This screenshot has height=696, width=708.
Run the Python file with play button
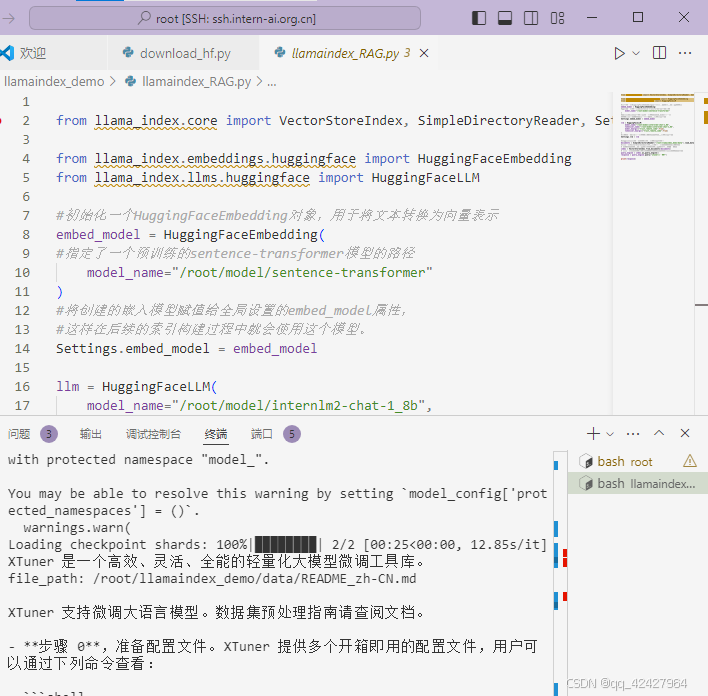pos(619,53)
